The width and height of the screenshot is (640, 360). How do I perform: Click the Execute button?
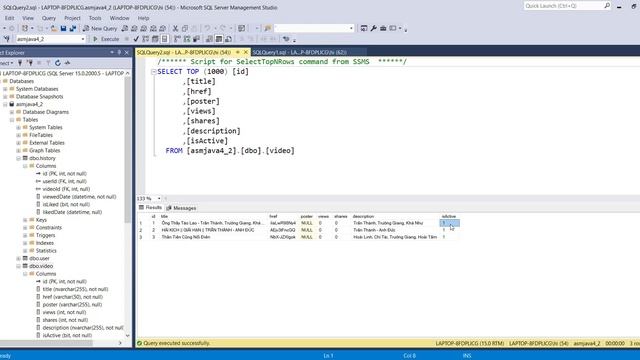(x=106, y=39)
